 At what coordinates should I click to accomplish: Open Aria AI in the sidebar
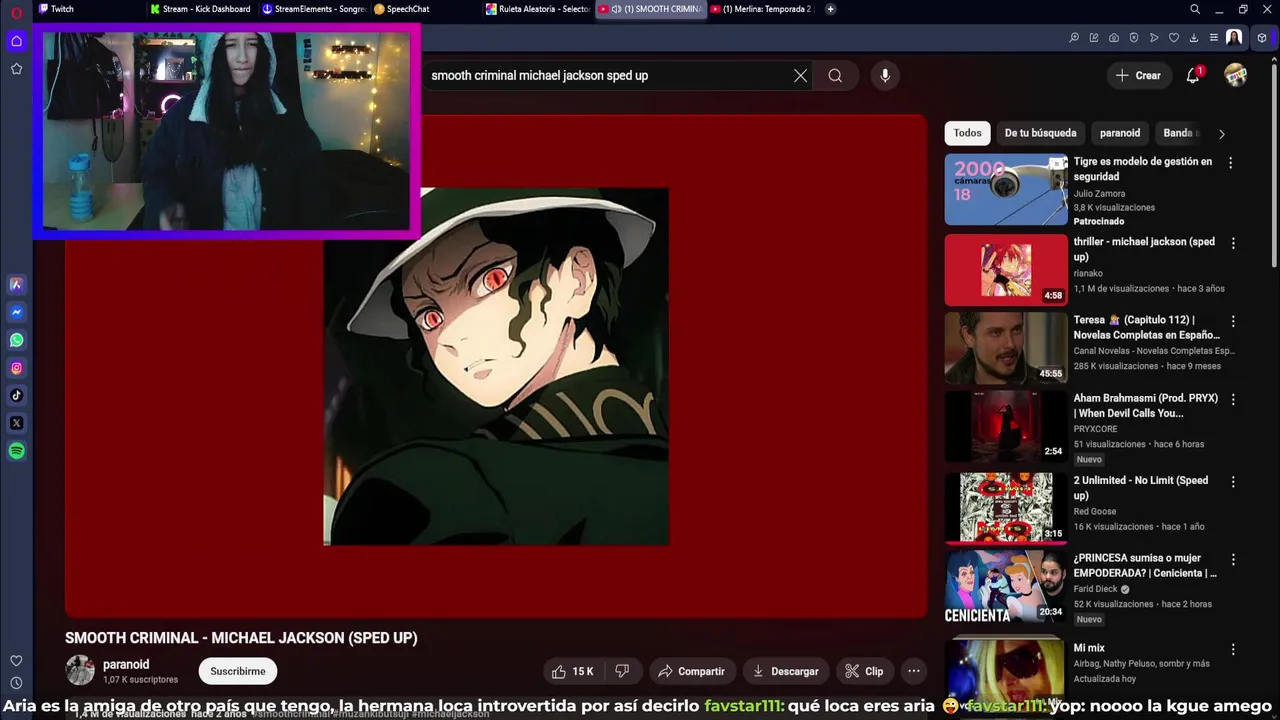[16, 284]
